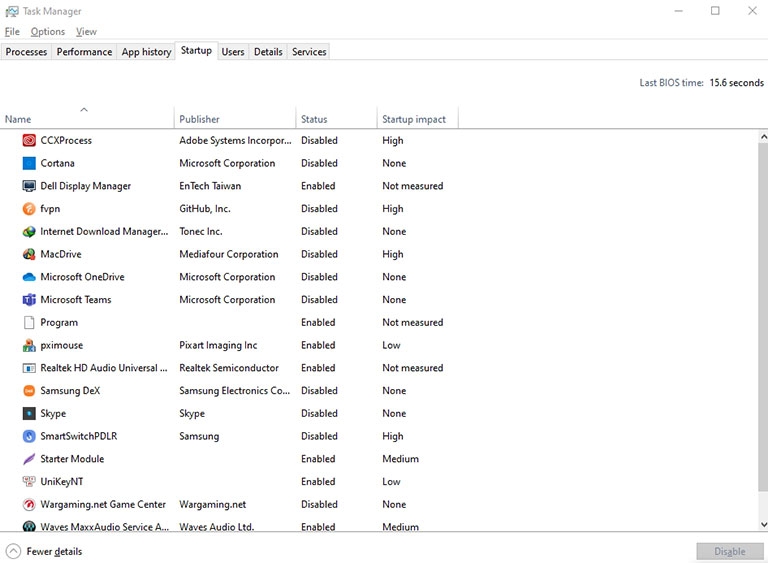The image size is (768, 563).
Task: Click publisher Realtek Semiconductor
Action: click(x=229, y=368)
